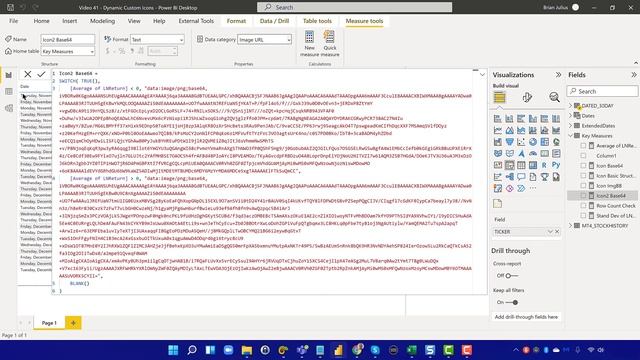Expand the MT4_STOCKHISTORY table
640x360 pixels.
pos(571,226)
